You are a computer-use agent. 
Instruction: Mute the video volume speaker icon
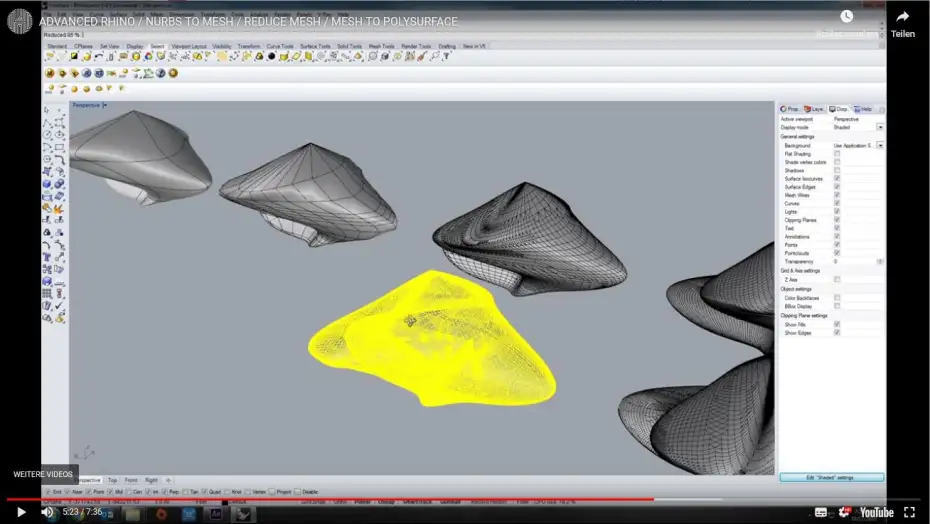pos(47,512)
